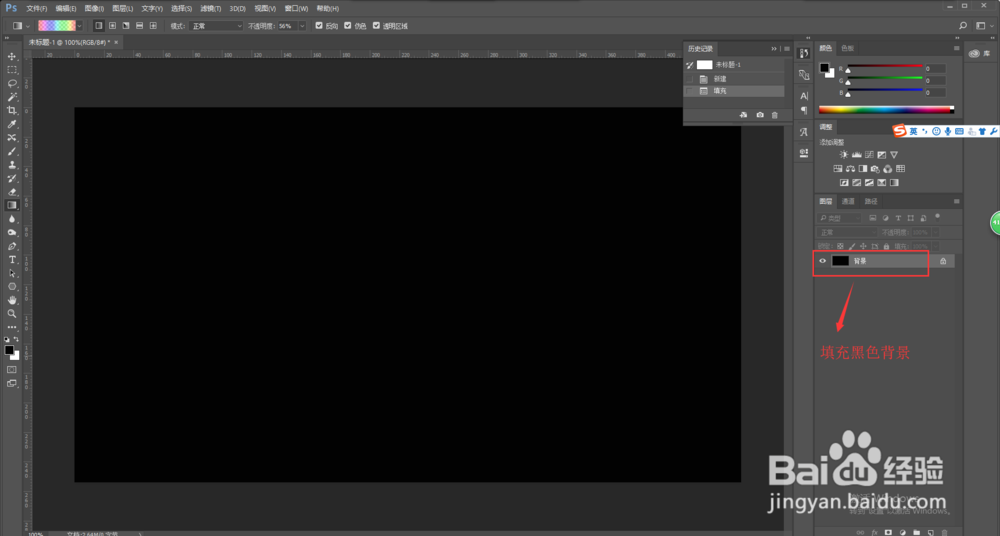Select the 填充 history state
1000x536 pixels.
tap(733, 91)
